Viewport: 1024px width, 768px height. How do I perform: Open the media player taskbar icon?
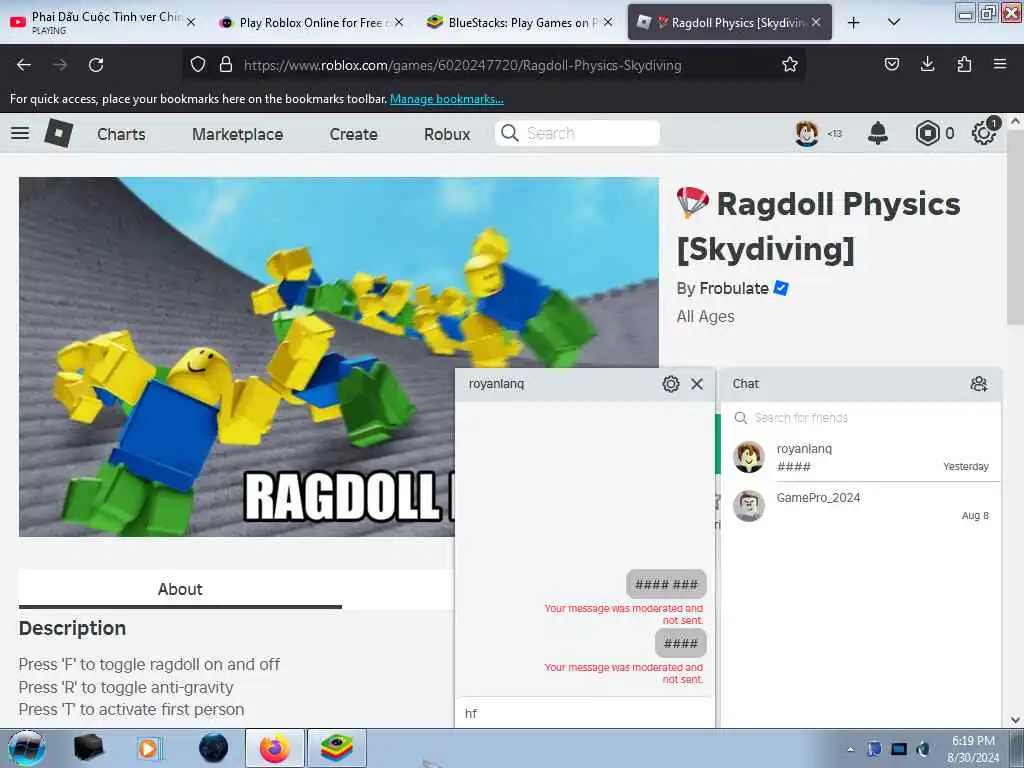click(x=150, y=748)
